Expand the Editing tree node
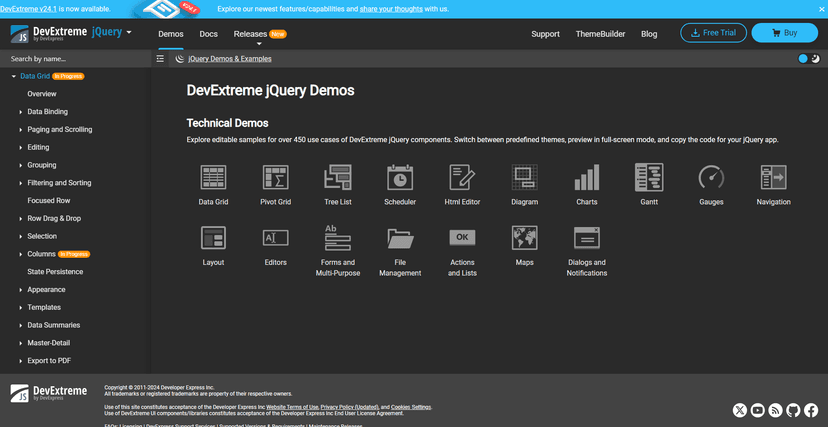The image size is (828, 427). (21, 148)
